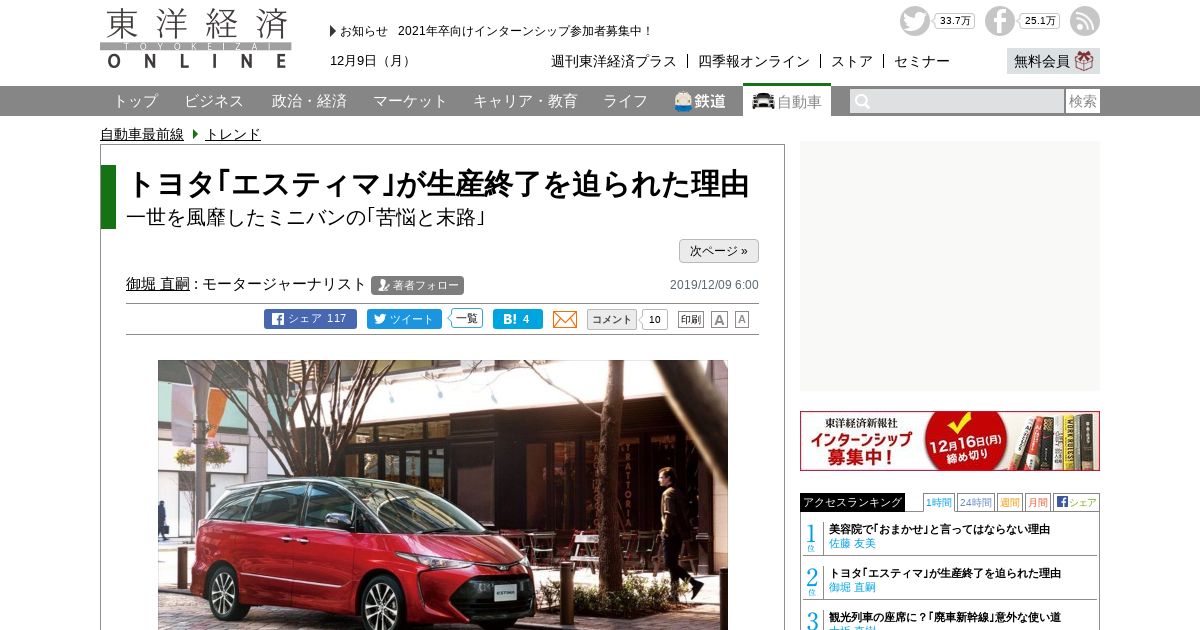Open 週刊東洋経済プラス link
Image resolution: width=1200 pixels, height=630 pixels.
[x=614, y=61]
